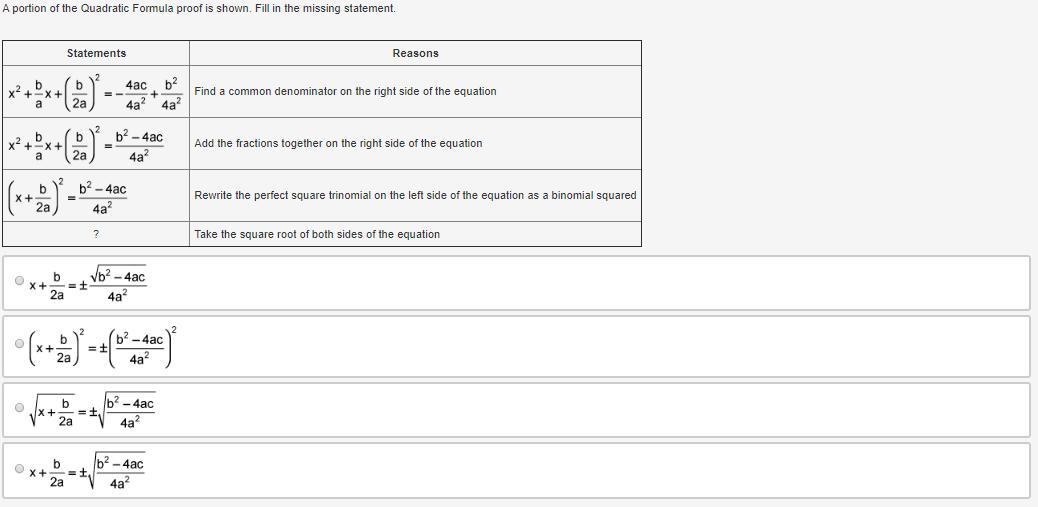Click 'Rewrite the perfect square trinomial' reason text
This screenshot has height=507, width=1038.
[x=415, y=195]
